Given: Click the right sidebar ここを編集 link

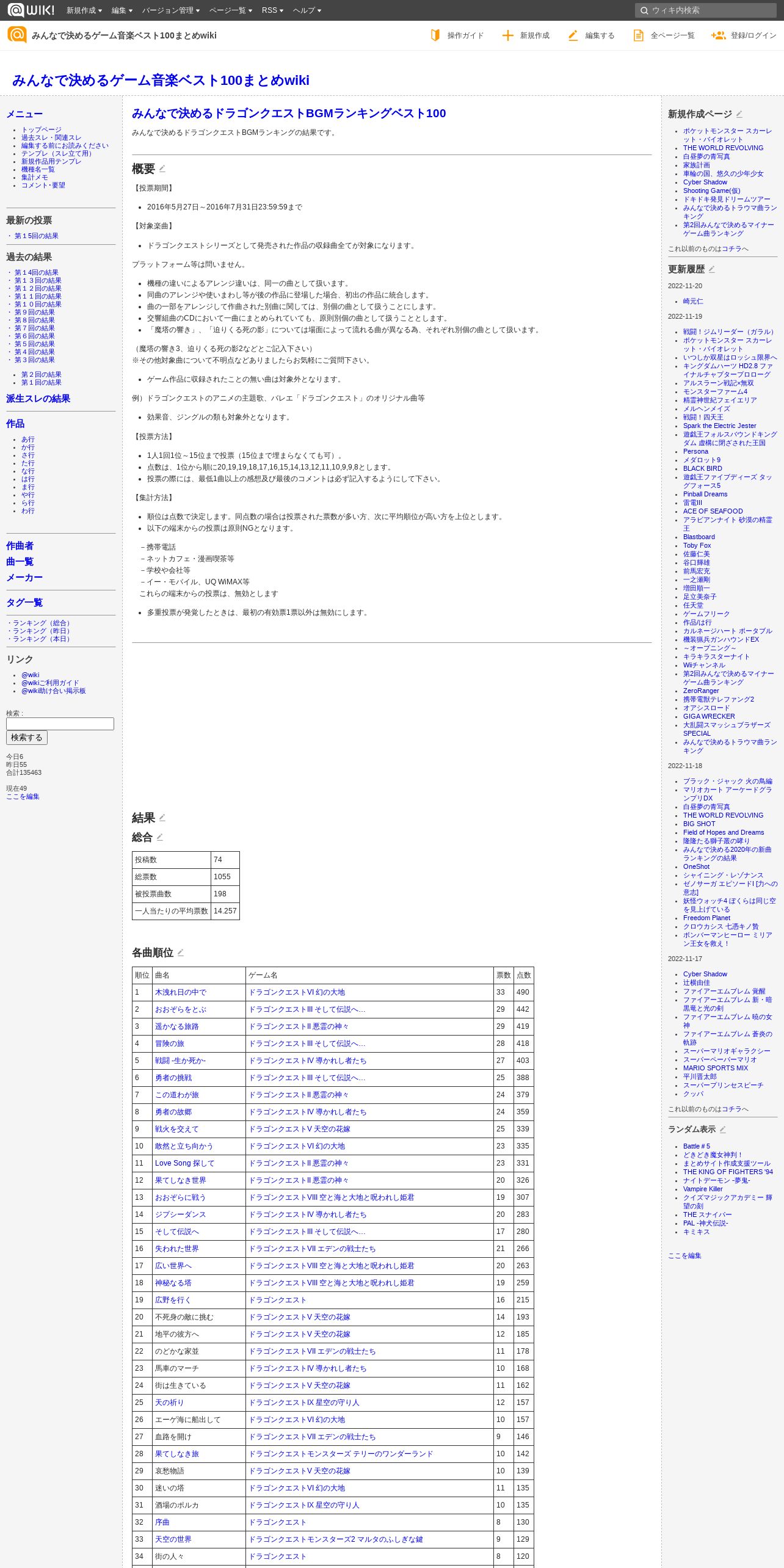Looking at the screenshot, I should 684,1255.
